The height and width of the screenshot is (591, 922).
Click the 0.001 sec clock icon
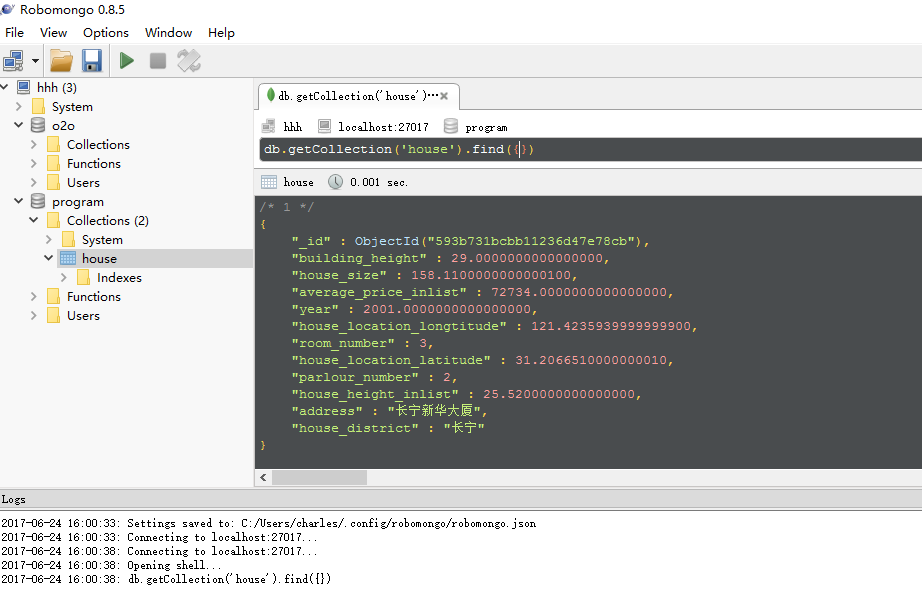pos(335,182)
